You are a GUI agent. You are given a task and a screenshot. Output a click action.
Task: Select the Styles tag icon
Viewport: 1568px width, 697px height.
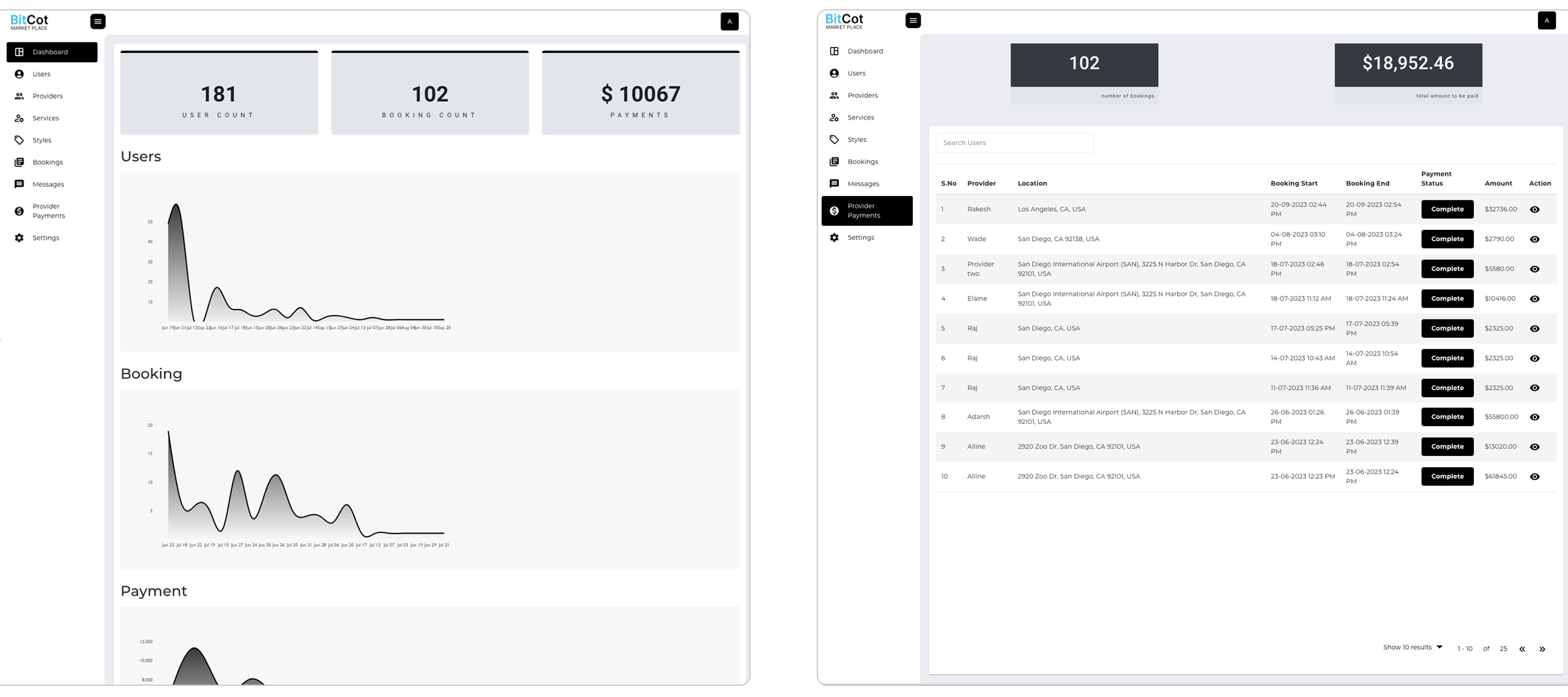point(20,140)
